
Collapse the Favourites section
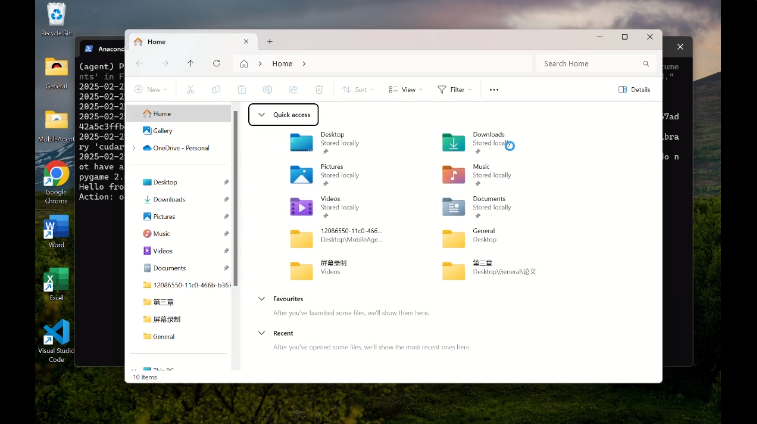261,298
